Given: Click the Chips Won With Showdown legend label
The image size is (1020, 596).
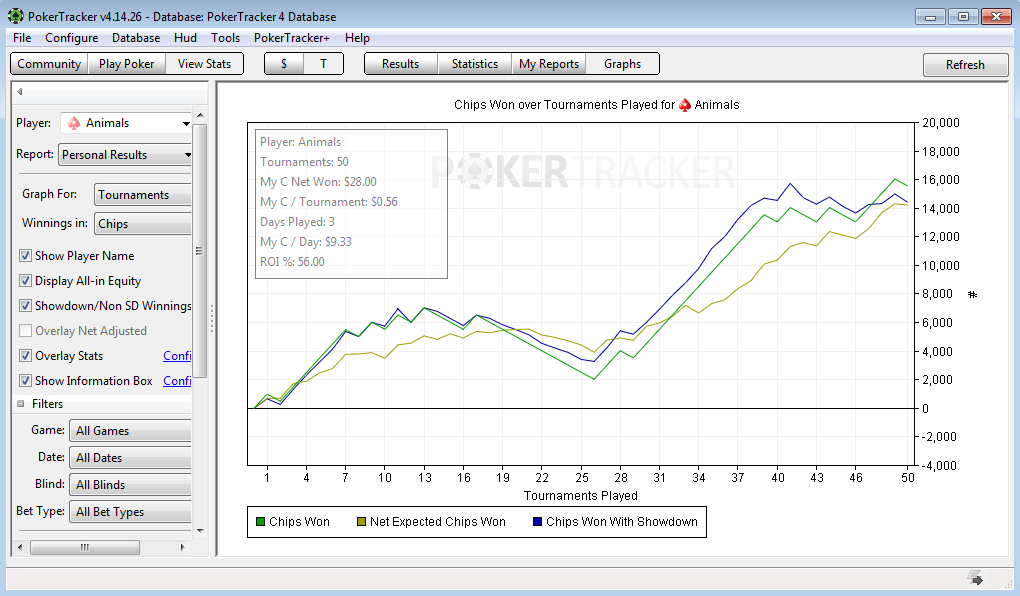Looking at the screenshot, I should 622,522.
